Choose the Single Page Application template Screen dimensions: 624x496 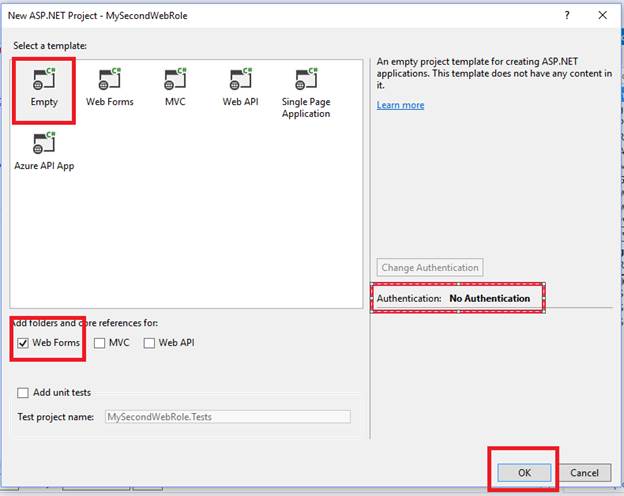(x=306, y=93)
